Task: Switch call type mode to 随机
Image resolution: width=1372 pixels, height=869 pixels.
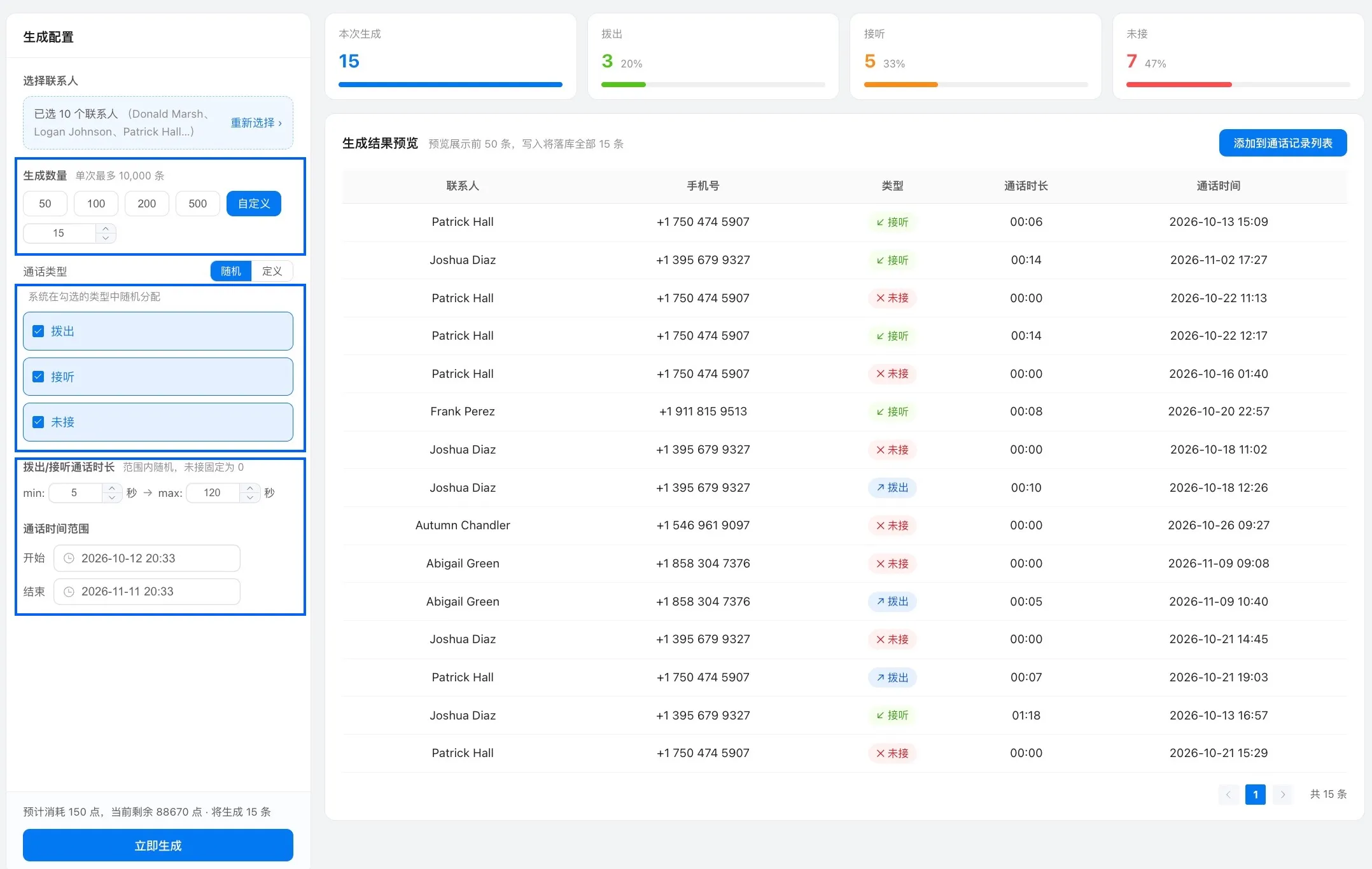Action: (231, 271)
